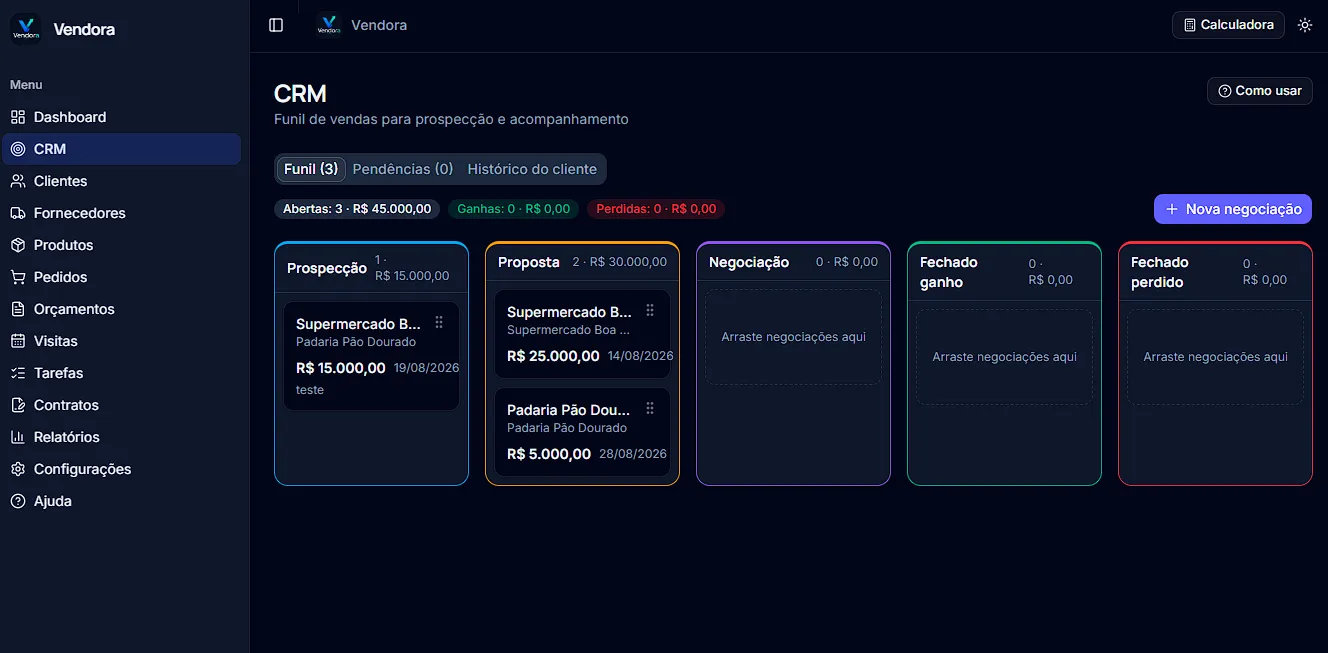Click the Proposta column title
Screen dimensions: 1328x653
click(529, 262)
